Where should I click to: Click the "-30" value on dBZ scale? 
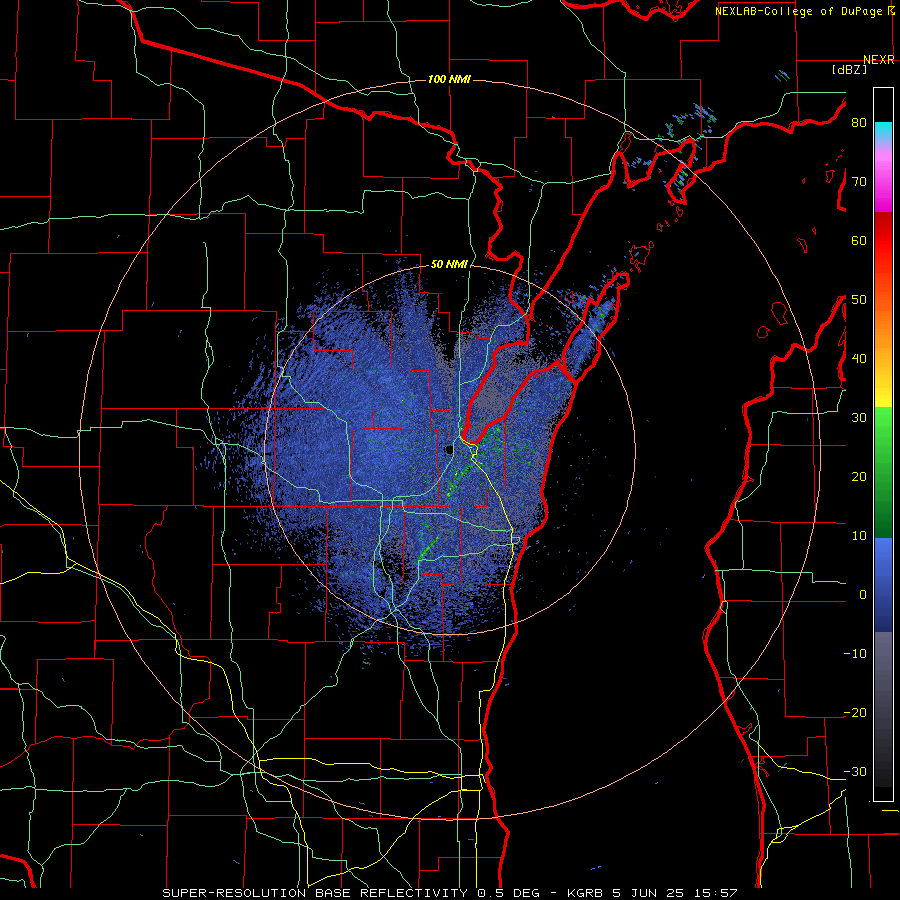(x=855, y=771)
